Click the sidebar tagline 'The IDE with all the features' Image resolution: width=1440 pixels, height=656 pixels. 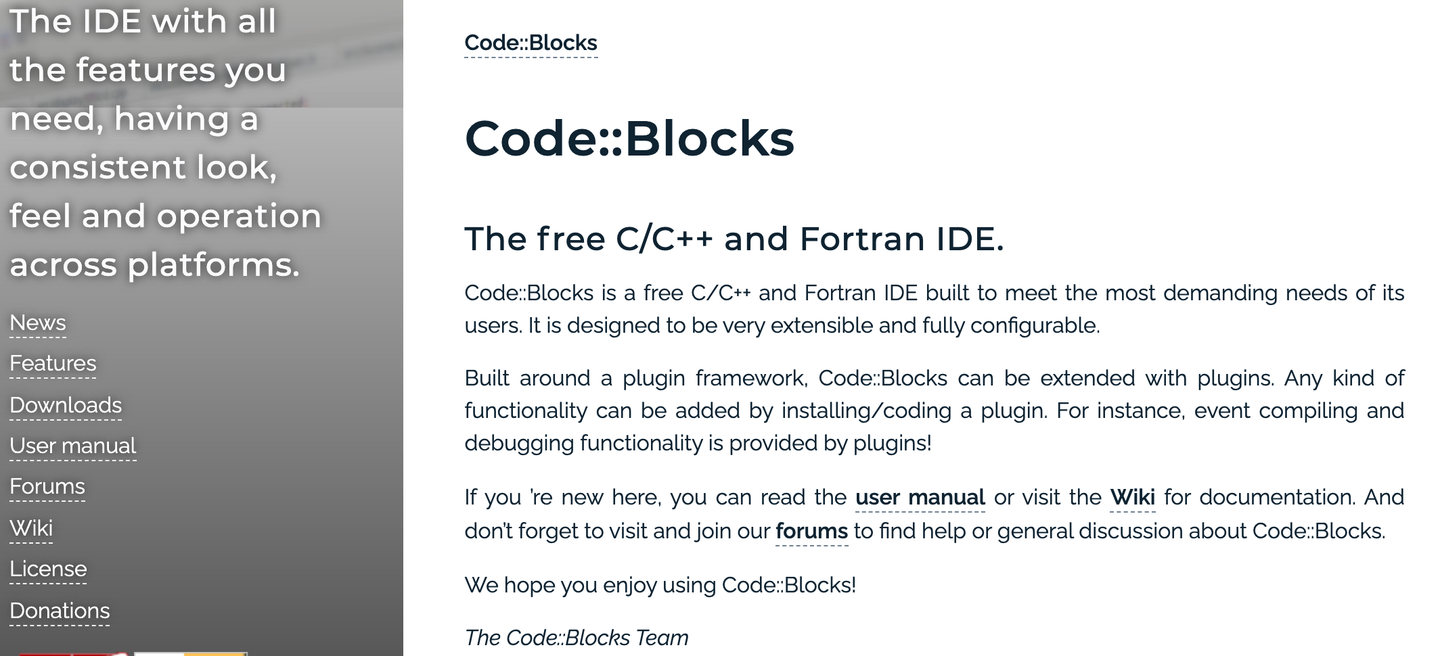click(x=165, y=142)
